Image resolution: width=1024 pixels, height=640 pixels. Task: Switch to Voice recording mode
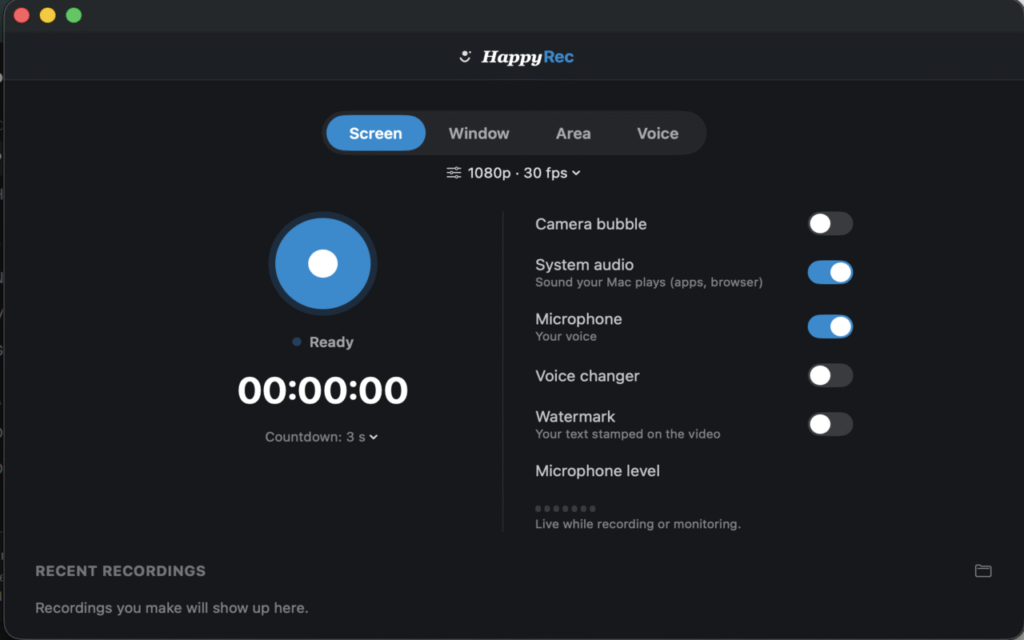(x=657, y=133)
